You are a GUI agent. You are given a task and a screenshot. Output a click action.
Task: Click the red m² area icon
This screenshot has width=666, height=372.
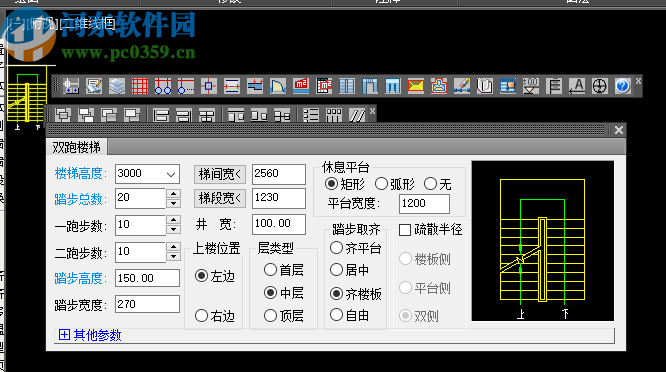(301, 86)
